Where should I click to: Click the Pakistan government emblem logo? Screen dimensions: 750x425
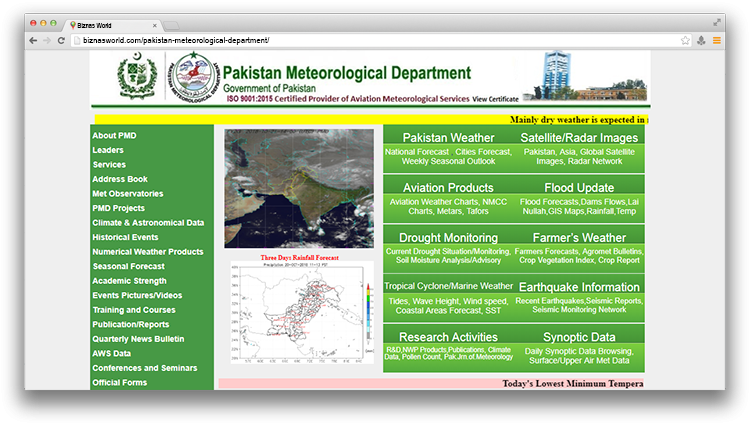pos(137,77)
